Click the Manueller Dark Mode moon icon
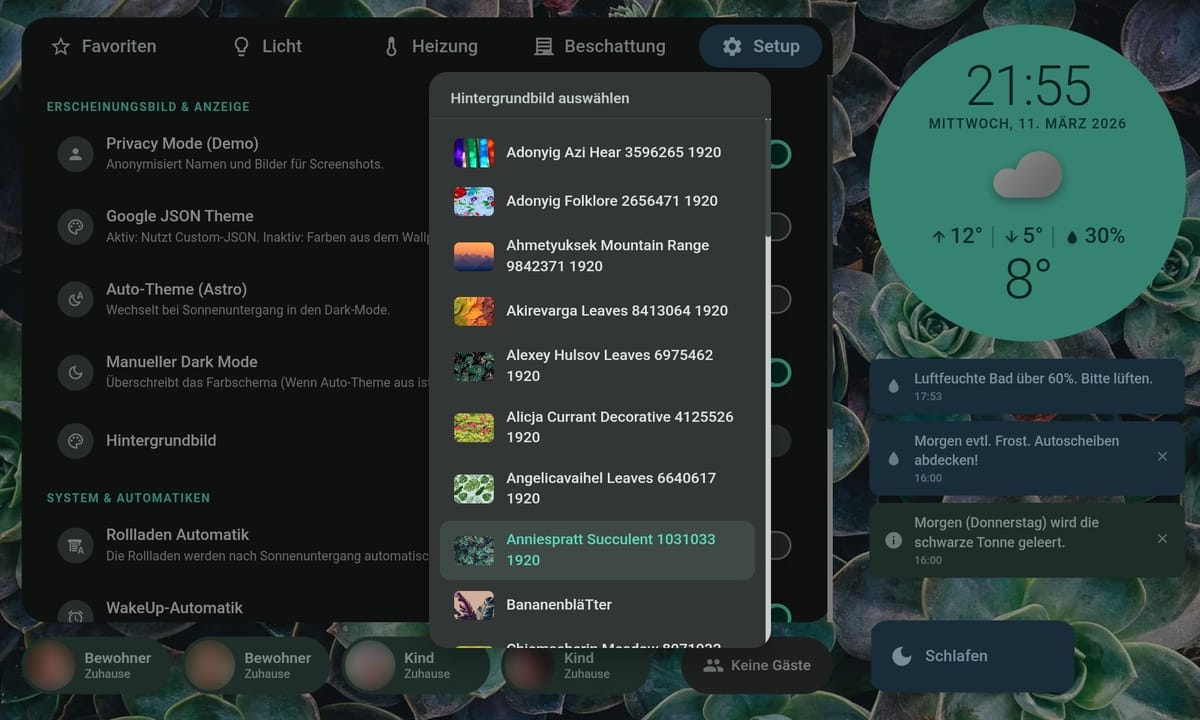The width and height of the screenshot is (1200, 720). click(75, 372)
